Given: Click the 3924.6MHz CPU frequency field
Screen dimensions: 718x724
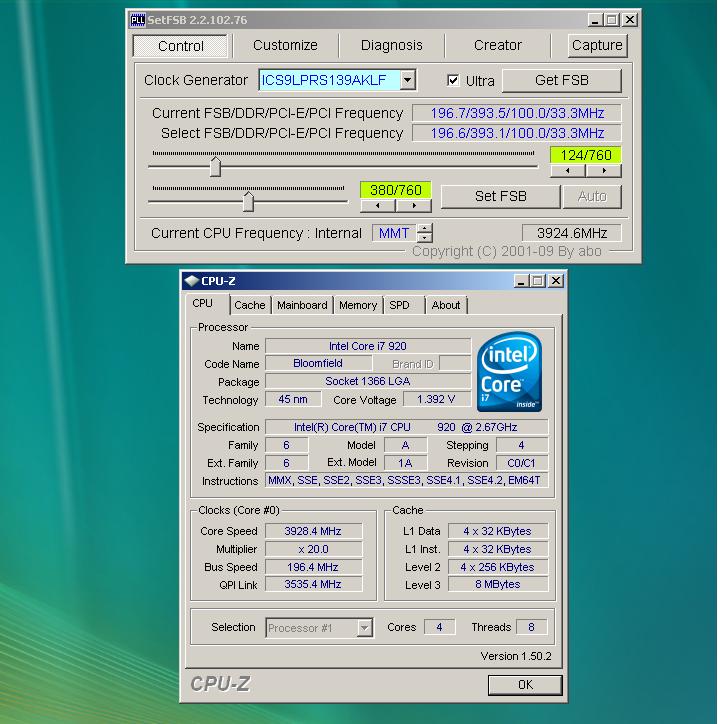Looking at the screenshot, I should (x=572, y=233).
